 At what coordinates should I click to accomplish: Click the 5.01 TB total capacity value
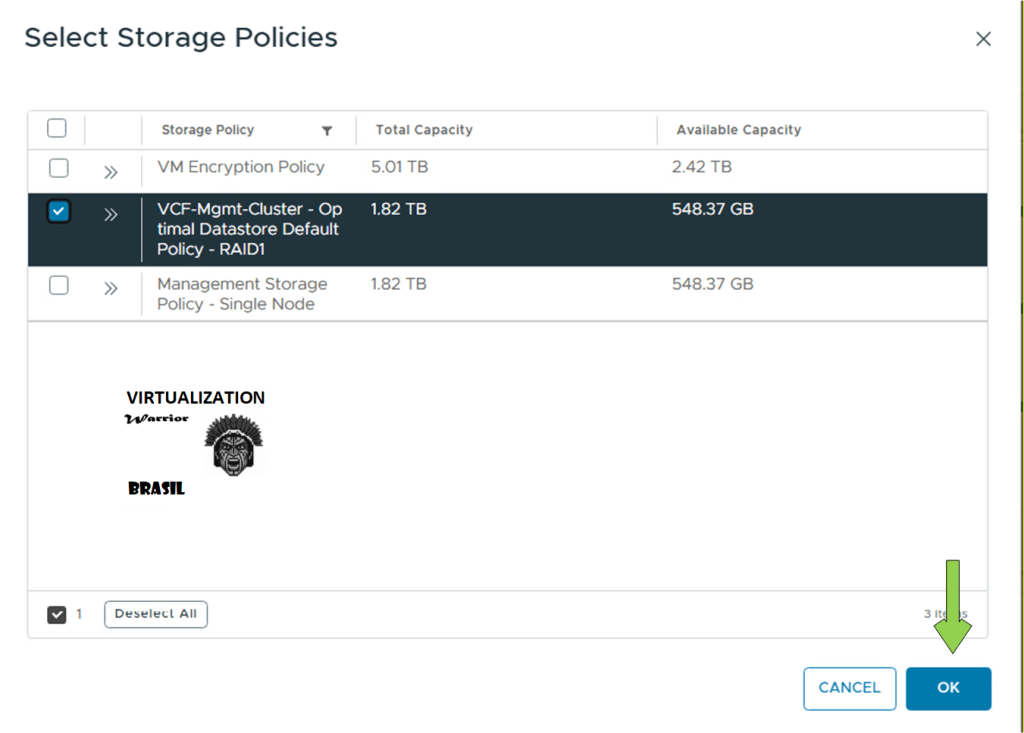(398, 167)
